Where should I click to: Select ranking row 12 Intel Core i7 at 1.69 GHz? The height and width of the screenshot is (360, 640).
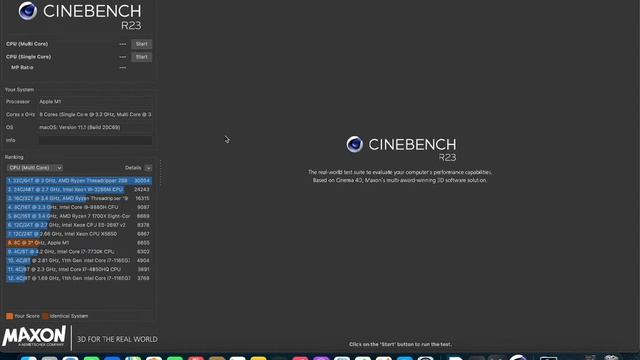click(x=79, y=278)
